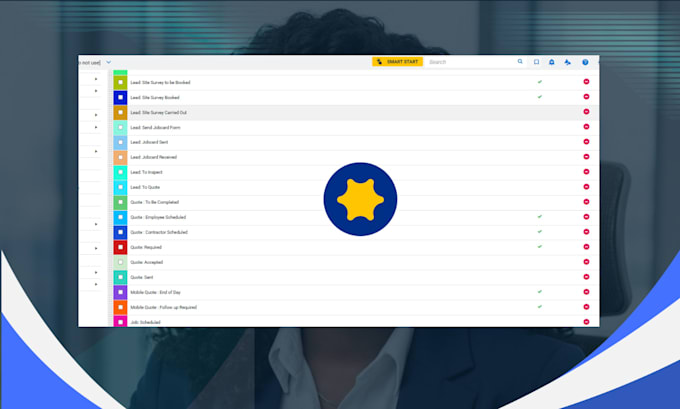Delete 'Lead: Send Jobcard Form' with red icon
This screenshot has height=409, width=680.
click(x=586, y=127)
